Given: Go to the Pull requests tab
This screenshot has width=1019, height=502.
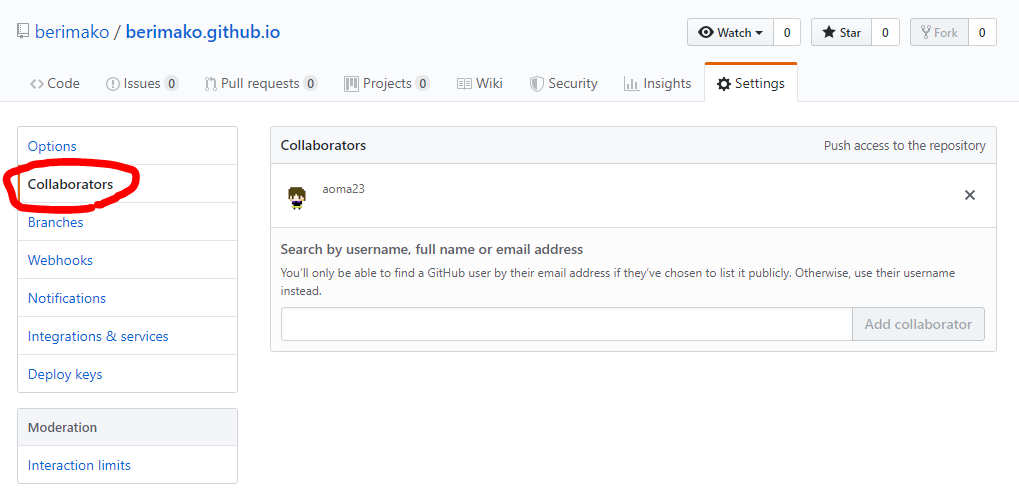Looking at the screenshot, I should 261,83.
